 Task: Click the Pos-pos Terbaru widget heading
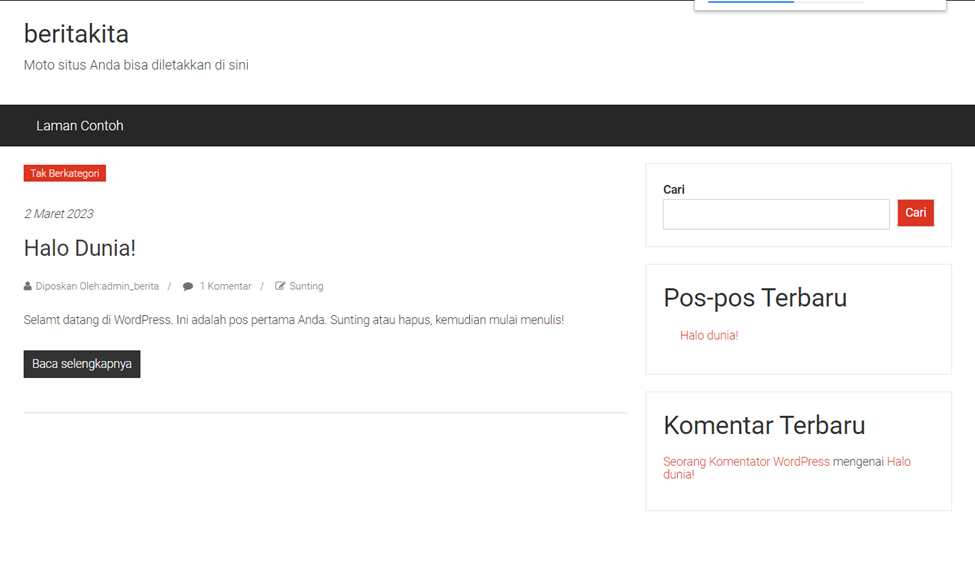coord(755,298)
